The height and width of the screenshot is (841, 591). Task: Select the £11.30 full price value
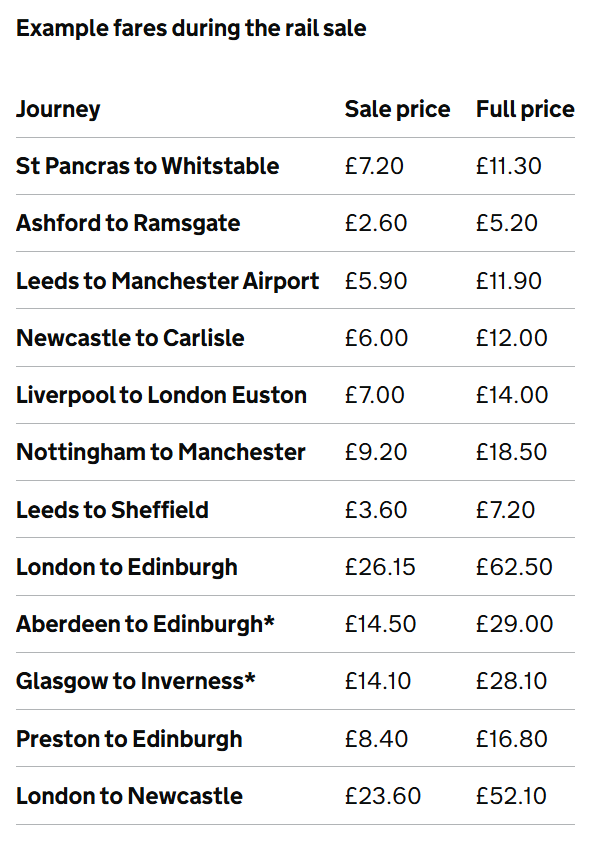508,166
